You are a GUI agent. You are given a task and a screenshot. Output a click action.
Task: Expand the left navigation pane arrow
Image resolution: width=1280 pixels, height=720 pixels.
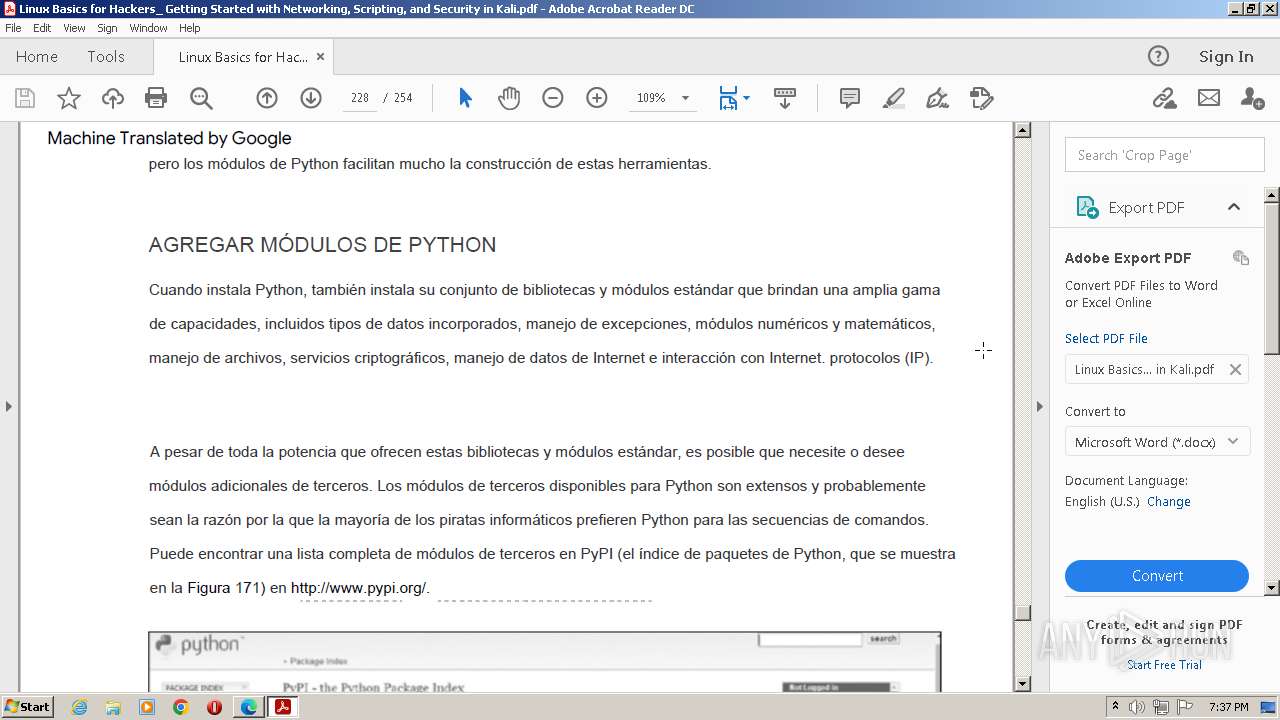point(9,406)
